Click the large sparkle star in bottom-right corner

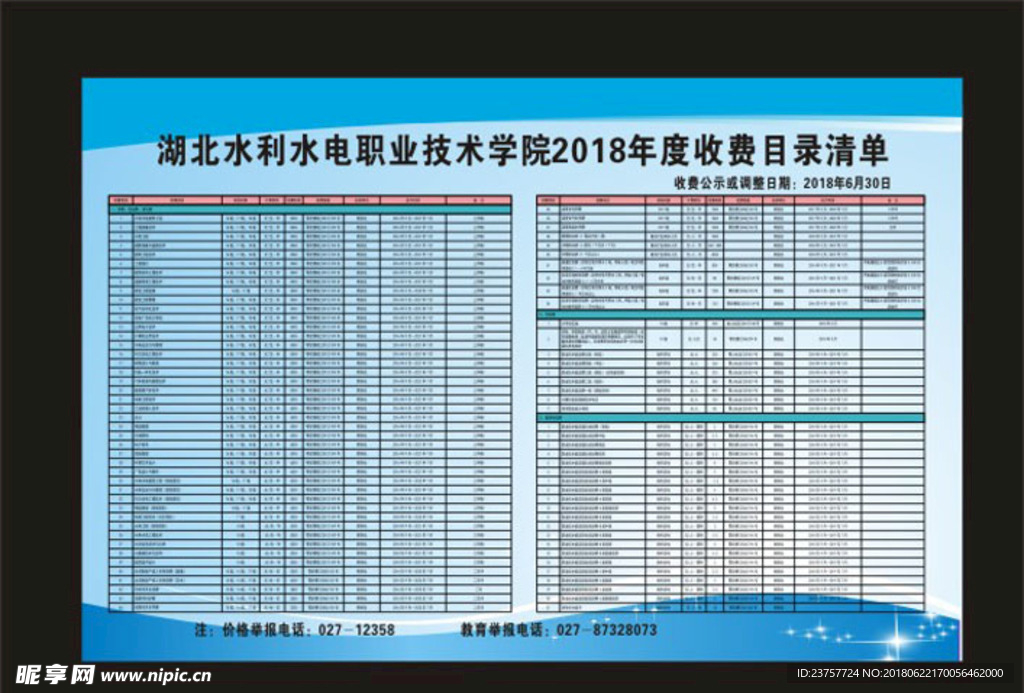894,637
